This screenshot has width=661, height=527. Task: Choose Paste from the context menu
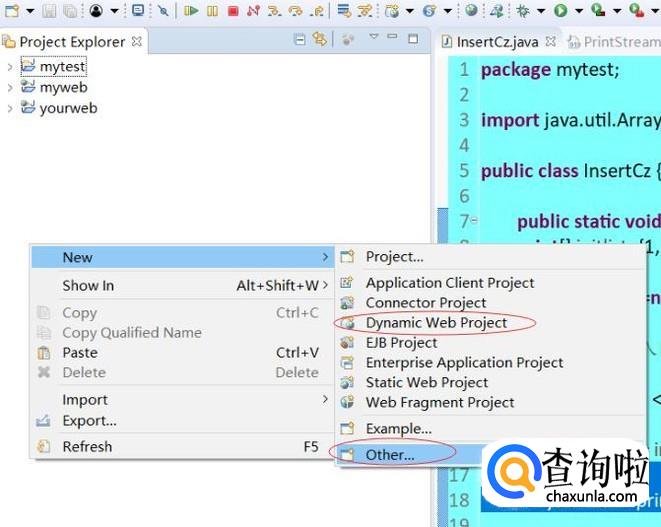[183, 352]
